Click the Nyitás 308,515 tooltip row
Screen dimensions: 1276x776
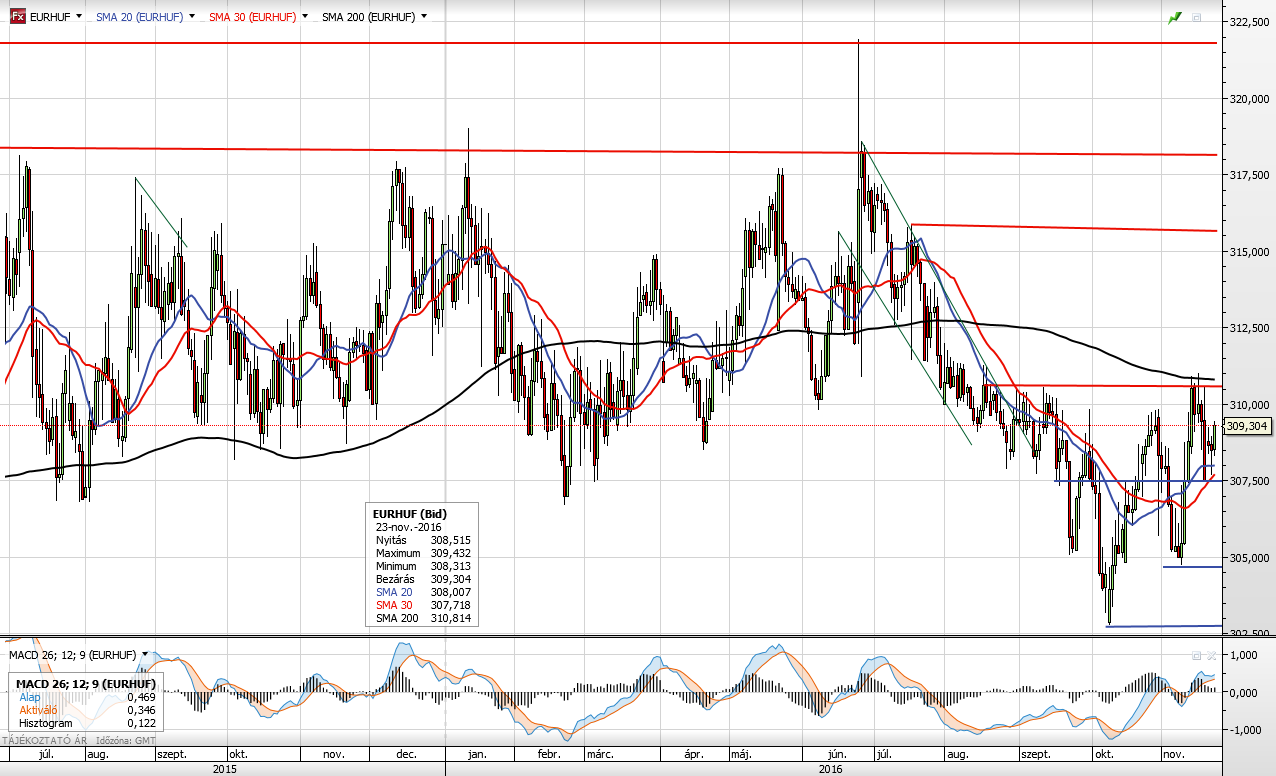click(423, 540)
